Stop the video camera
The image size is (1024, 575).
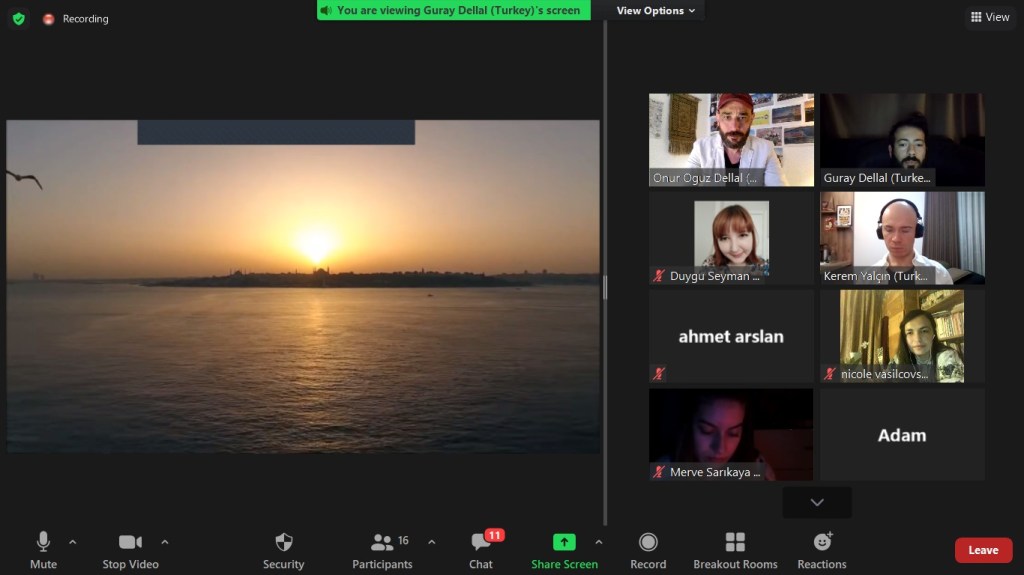pos(130,549)
